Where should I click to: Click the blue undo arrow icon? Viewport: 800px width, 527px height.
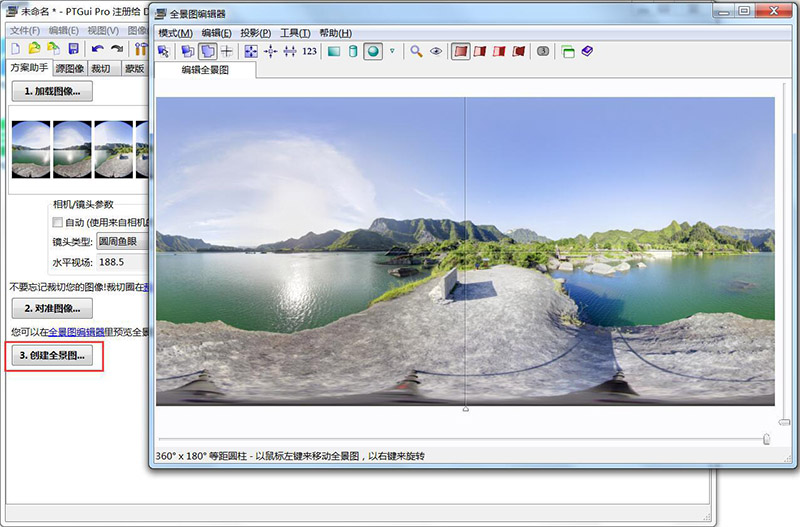click(97, 49)
